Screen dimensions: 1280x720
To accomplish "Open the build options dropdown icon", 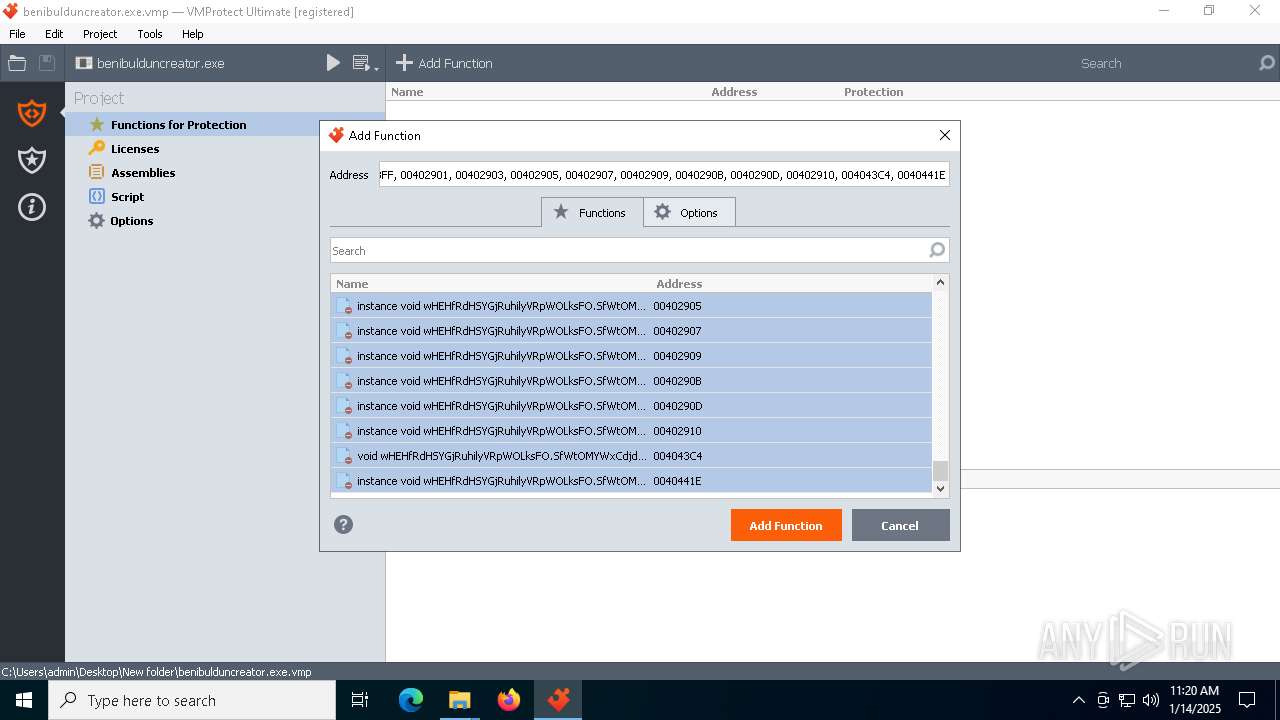I will (x=366, y=63).
